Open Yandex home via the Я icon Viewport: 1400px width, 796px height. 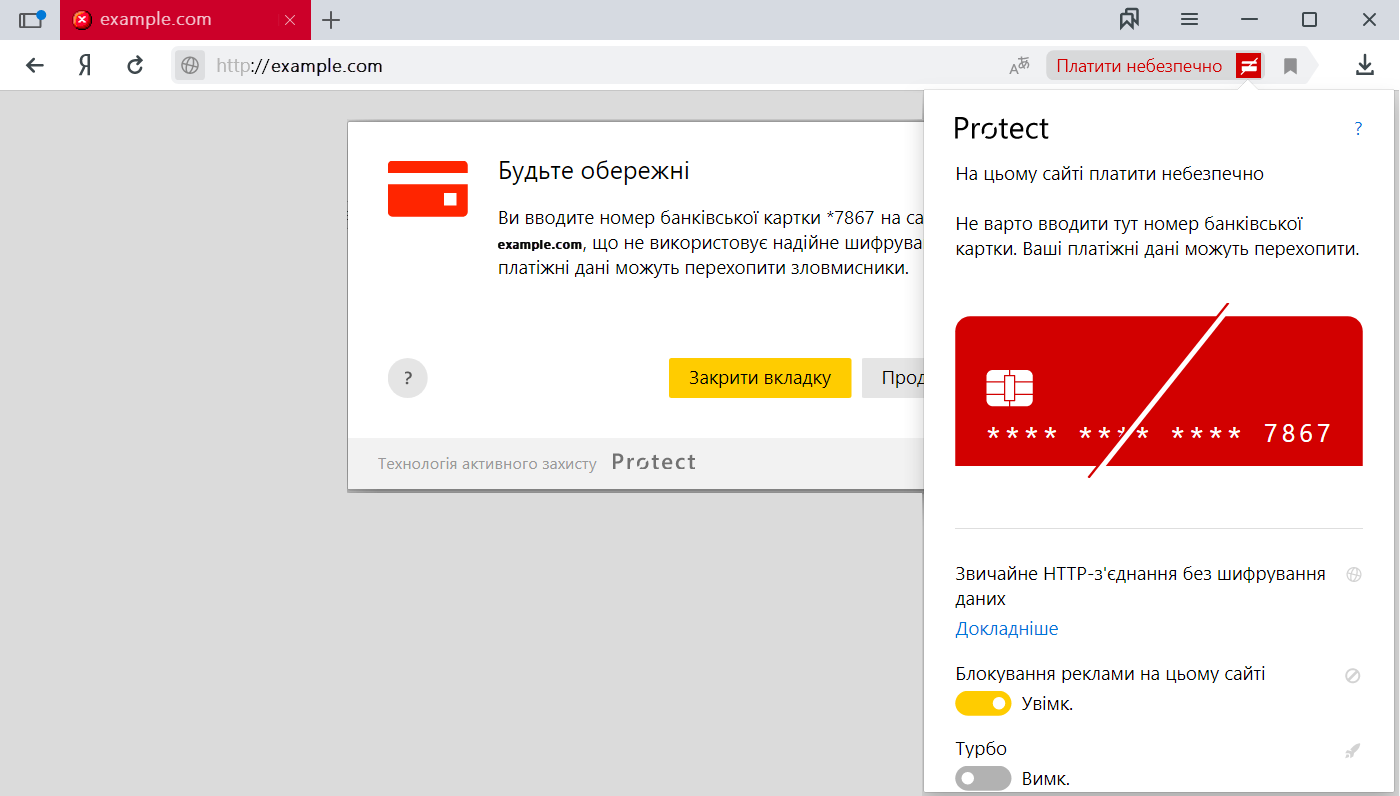tap(85, 66)
